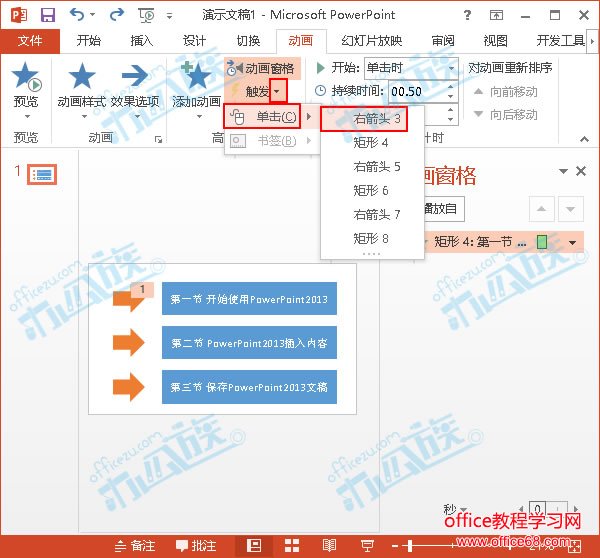Click the PowerPoint application logo icon
The image size is (600, 558).
(x=19, y=15)
